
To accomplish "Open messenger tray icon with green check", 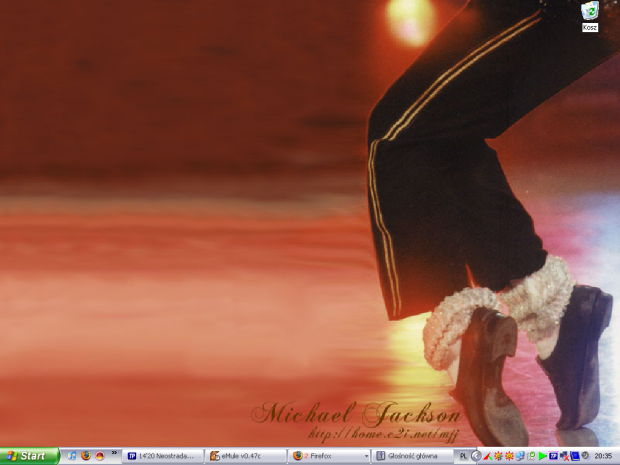I will click(x=531, y=456).
